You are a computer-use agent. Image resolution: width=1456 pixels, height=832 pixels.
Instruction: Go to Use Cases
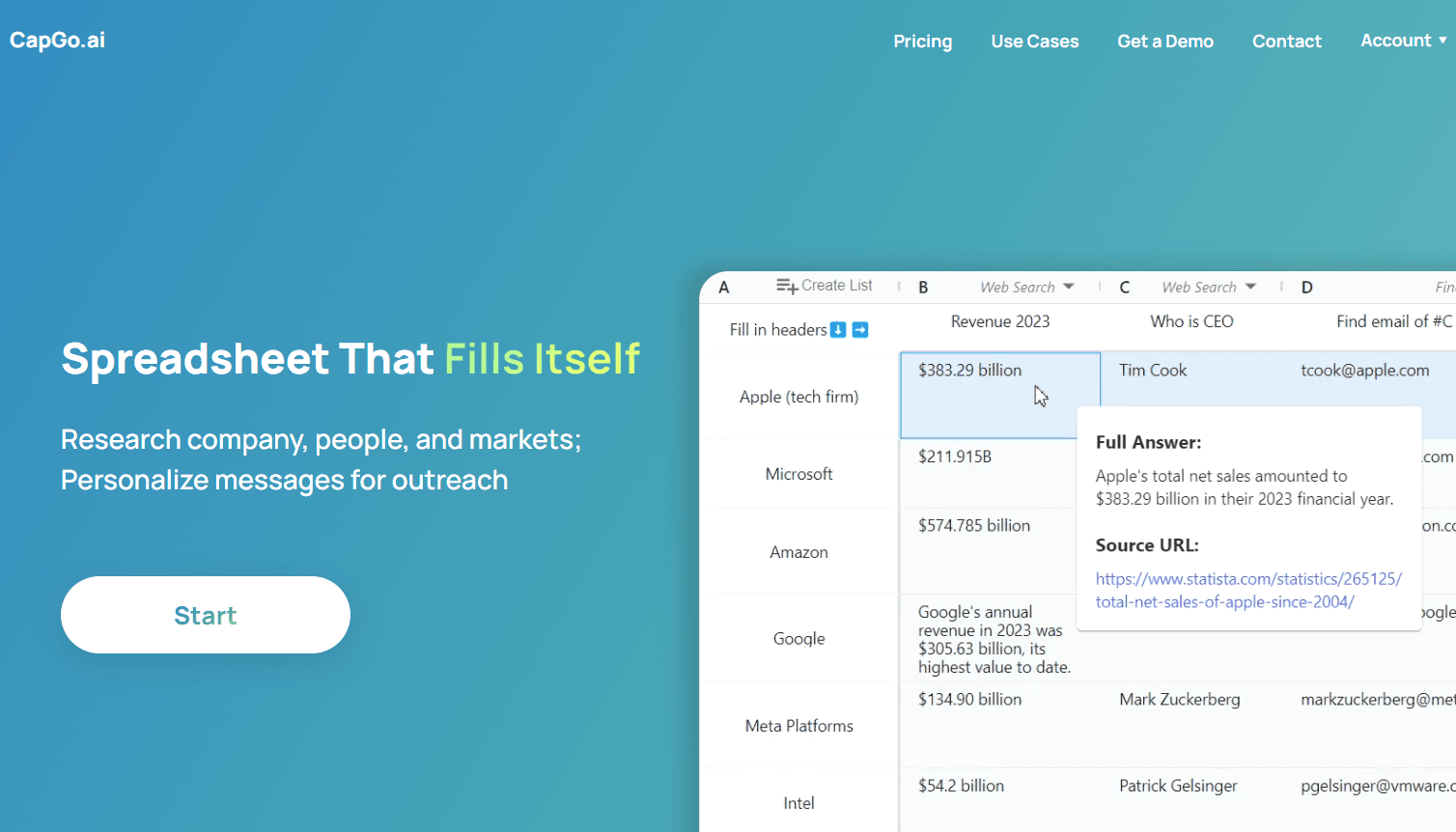click(x=1034, y=42)
